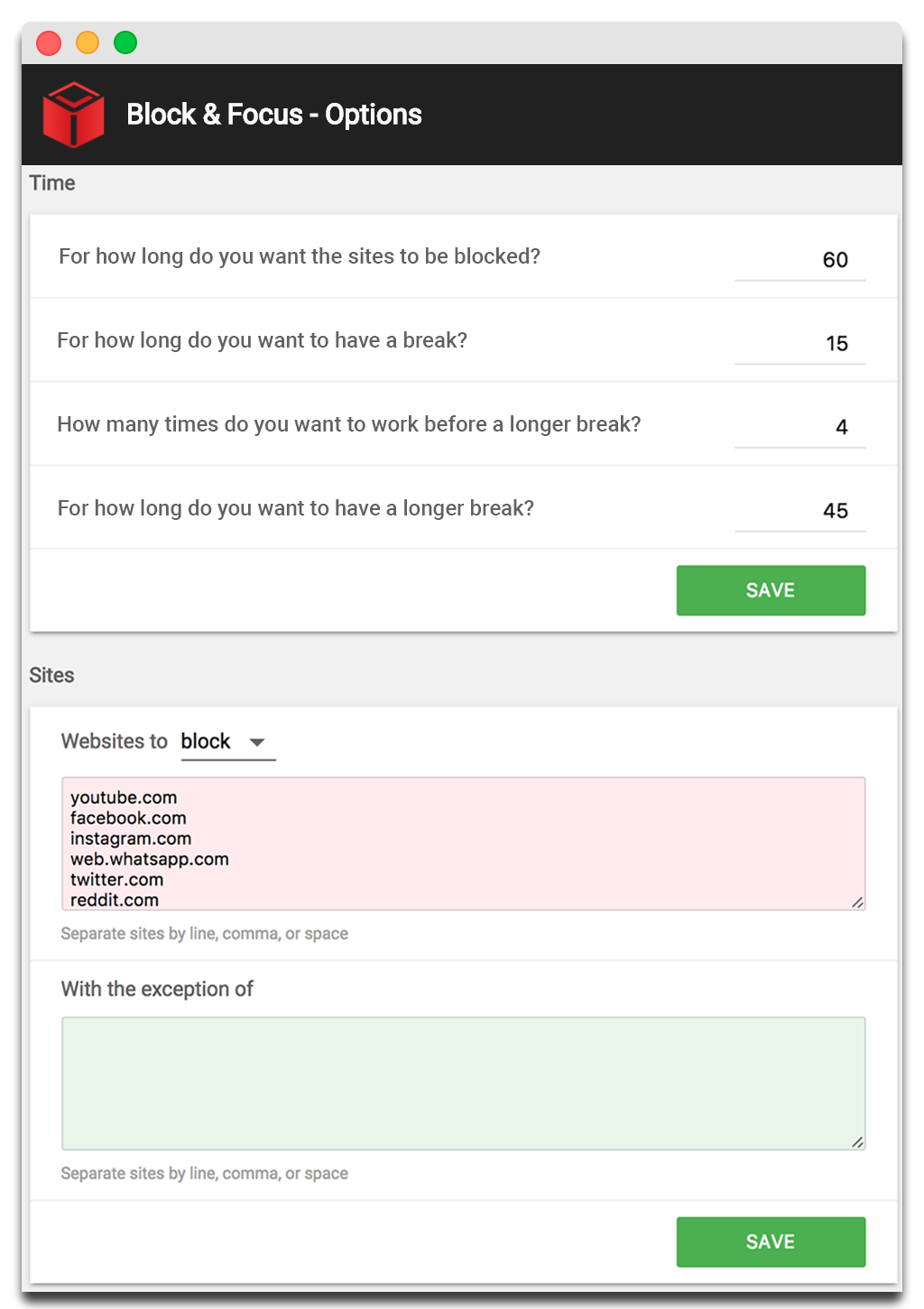This screenshot has height=1309, width=924.
Task: Select the longer break duration field
Action: (x=799, y=511)
